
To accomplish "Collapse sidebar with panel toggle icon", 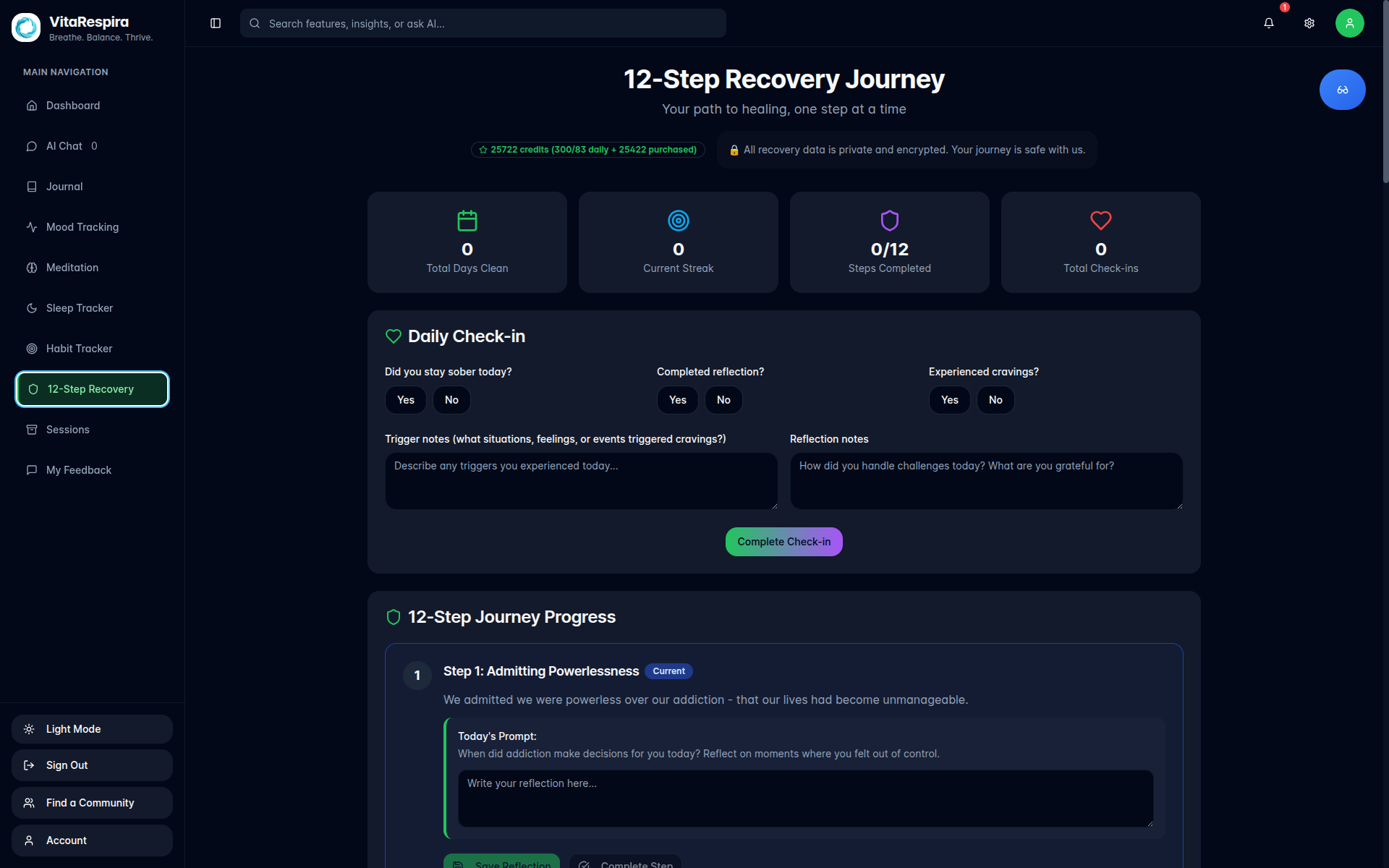I will (216, 23).
